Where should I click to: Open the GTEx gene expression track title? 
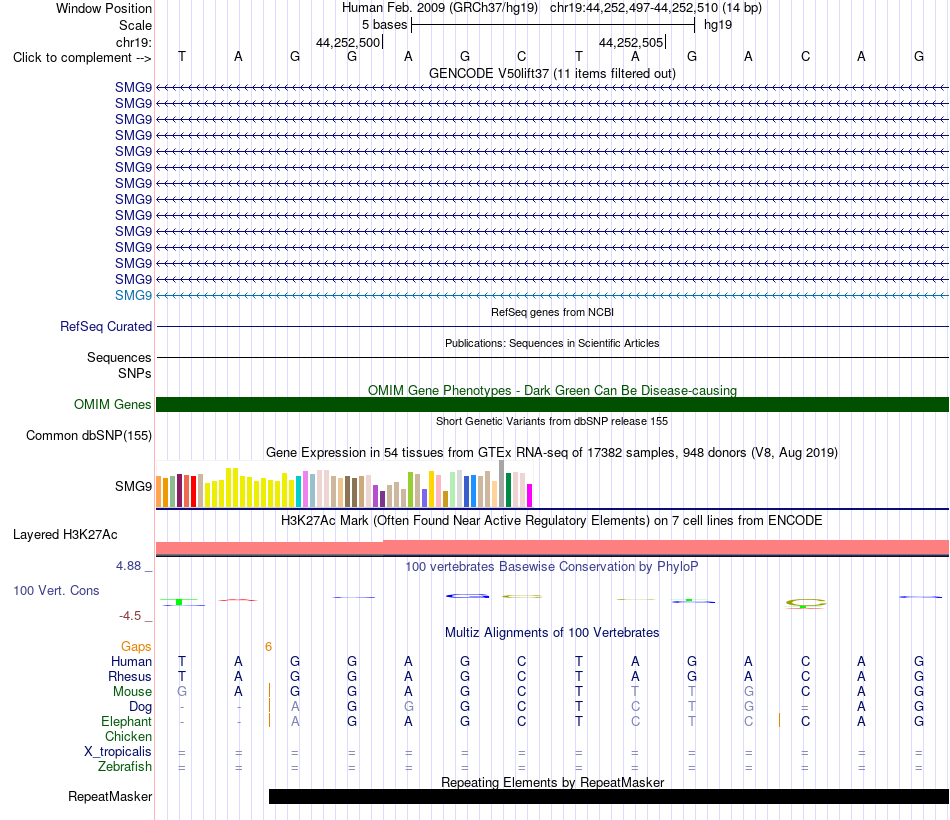[552, 453]
